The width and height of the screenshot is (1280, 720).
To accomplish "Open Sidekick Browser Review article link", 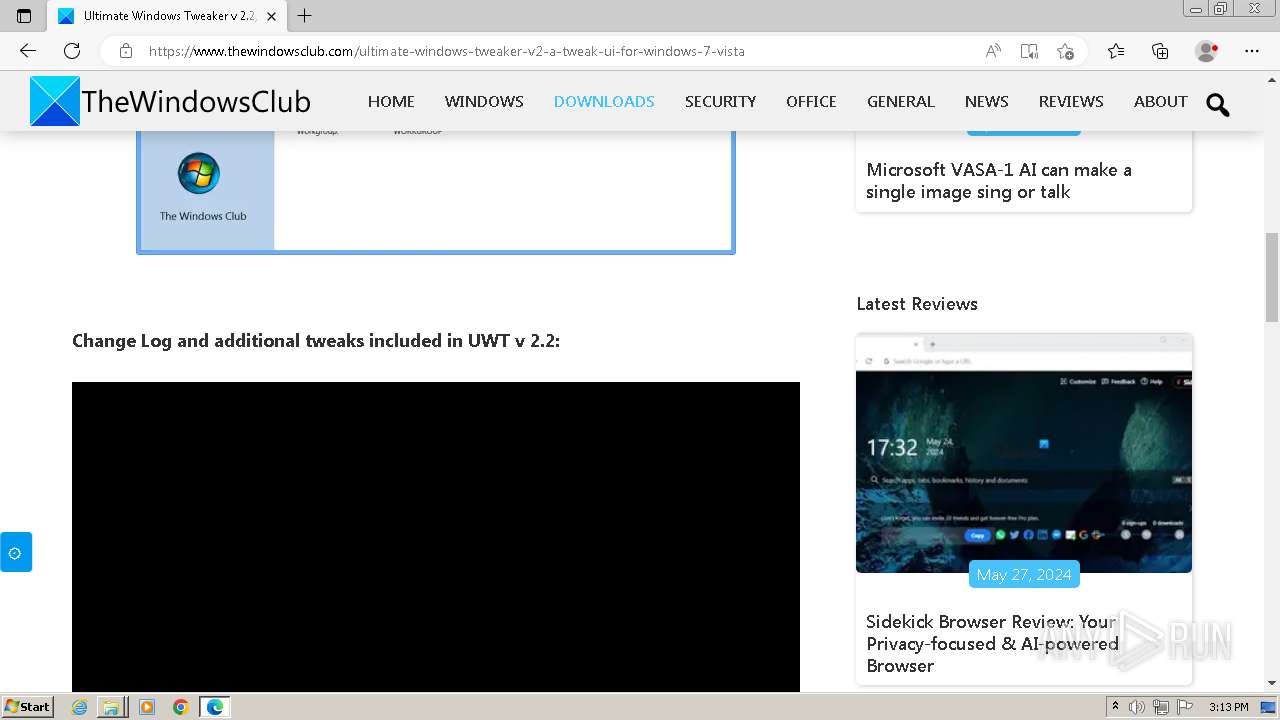I will point(992,643).
